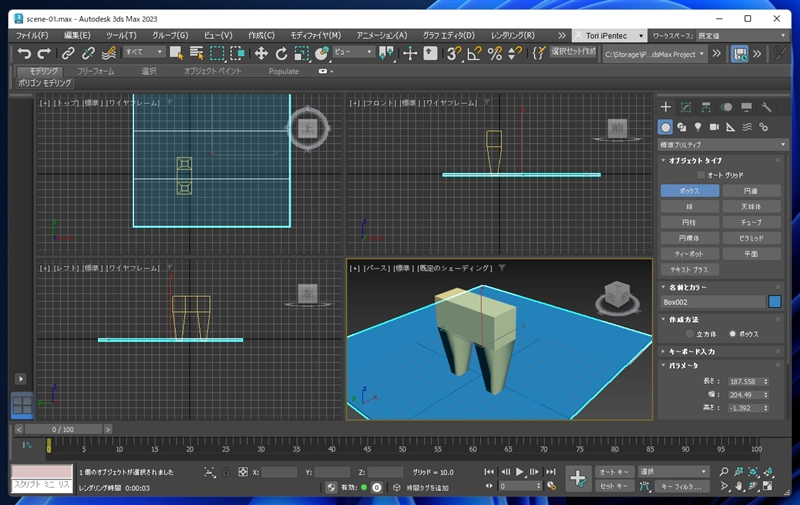Open the モディファイヤ(M) menu
This screenshot has height=505, width=800.
point(315,35)
